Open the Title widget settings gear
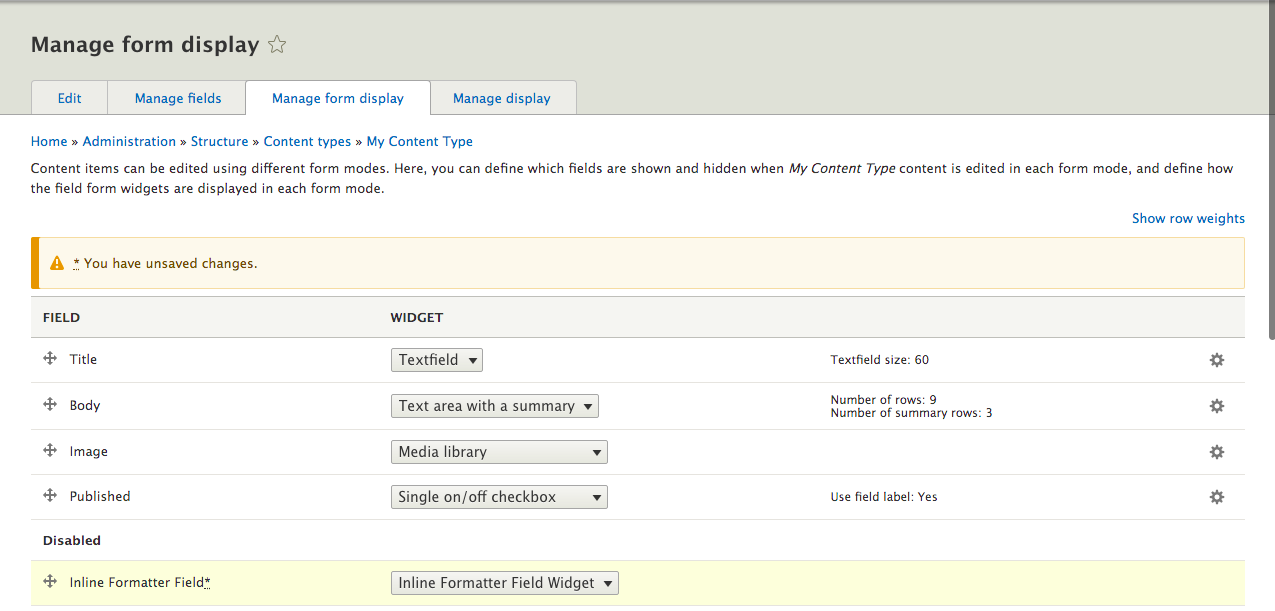1275x611 pixels. pyautogui.click(x=1216, y=360)
